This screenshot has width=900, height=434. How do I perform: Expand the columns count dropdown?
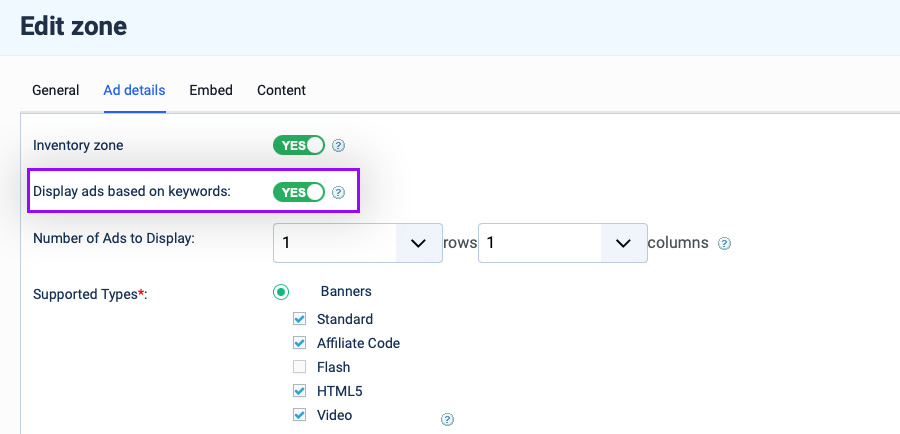(562, 243)
